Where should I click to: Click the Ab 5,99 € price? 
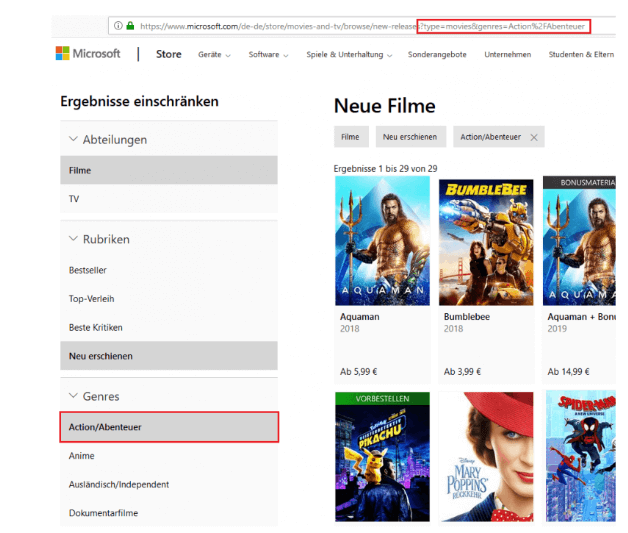[x=358, y=372]
